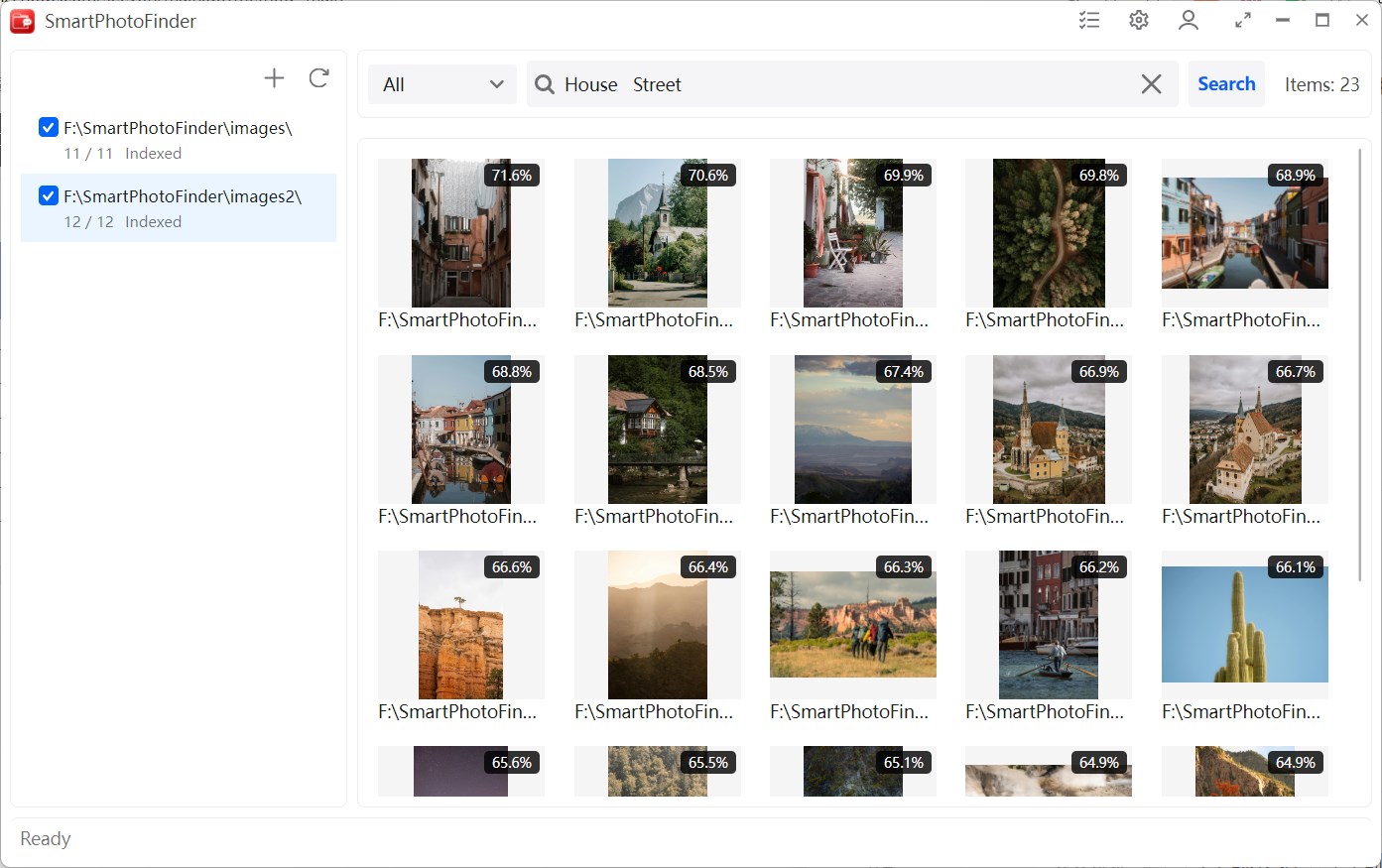The width and height of the screenshot is (1382, 868).
Task: Click file path under 66.1% photo
Action: [x=1241, y=711]
